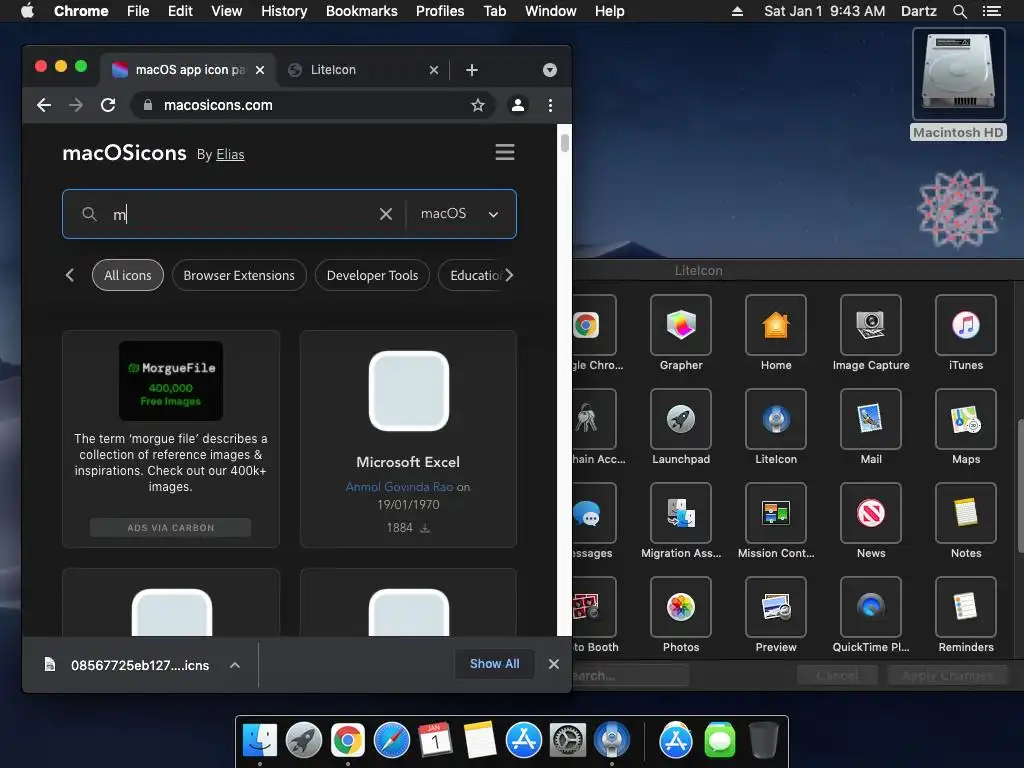Open Macintosh HD on the desktop
The height and width of the screenshot is (768, 1024).
(x=958, y=84)
